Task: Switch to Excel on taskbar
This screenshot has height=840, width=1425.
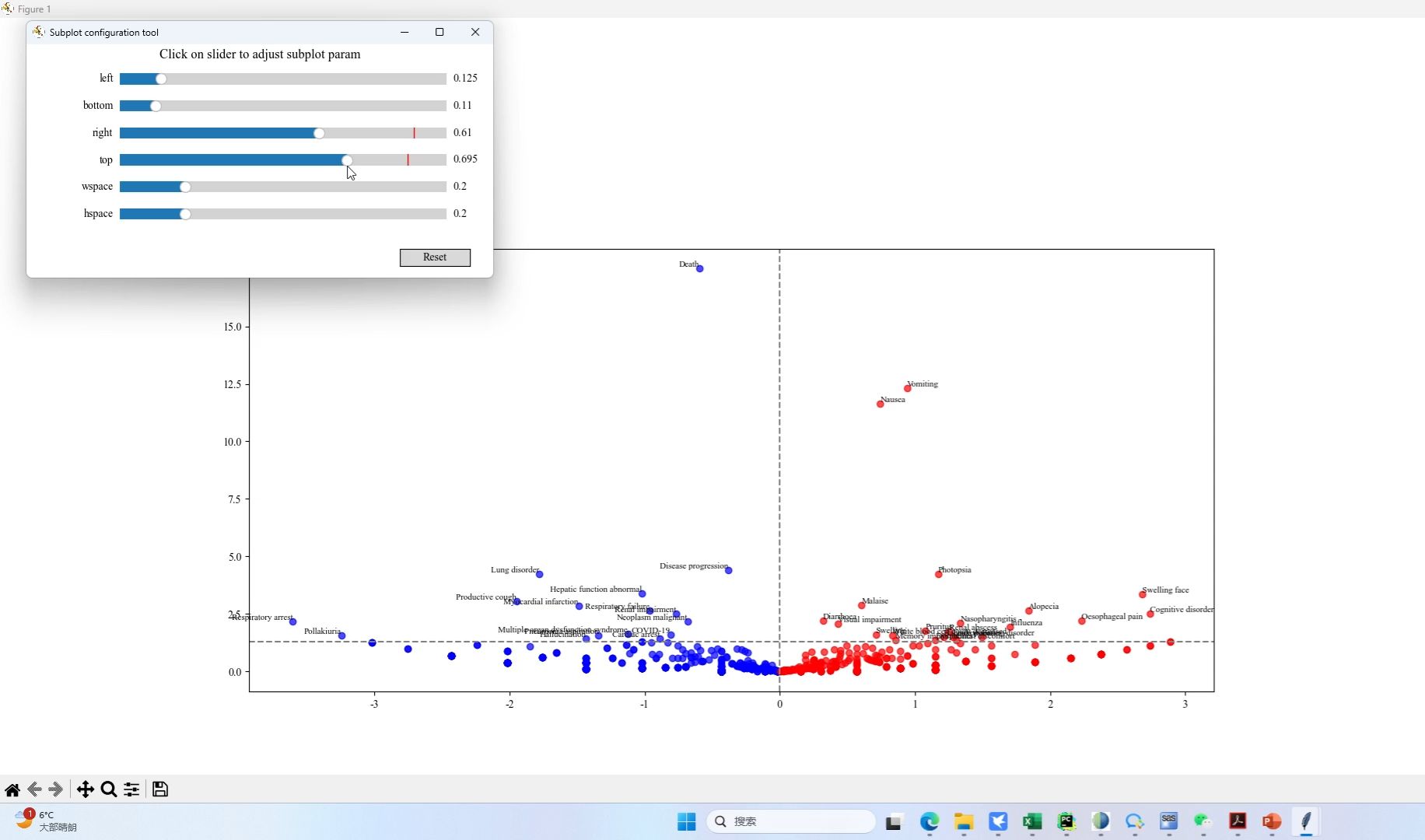Action: pyautogui.click(x=1032, y=821)
